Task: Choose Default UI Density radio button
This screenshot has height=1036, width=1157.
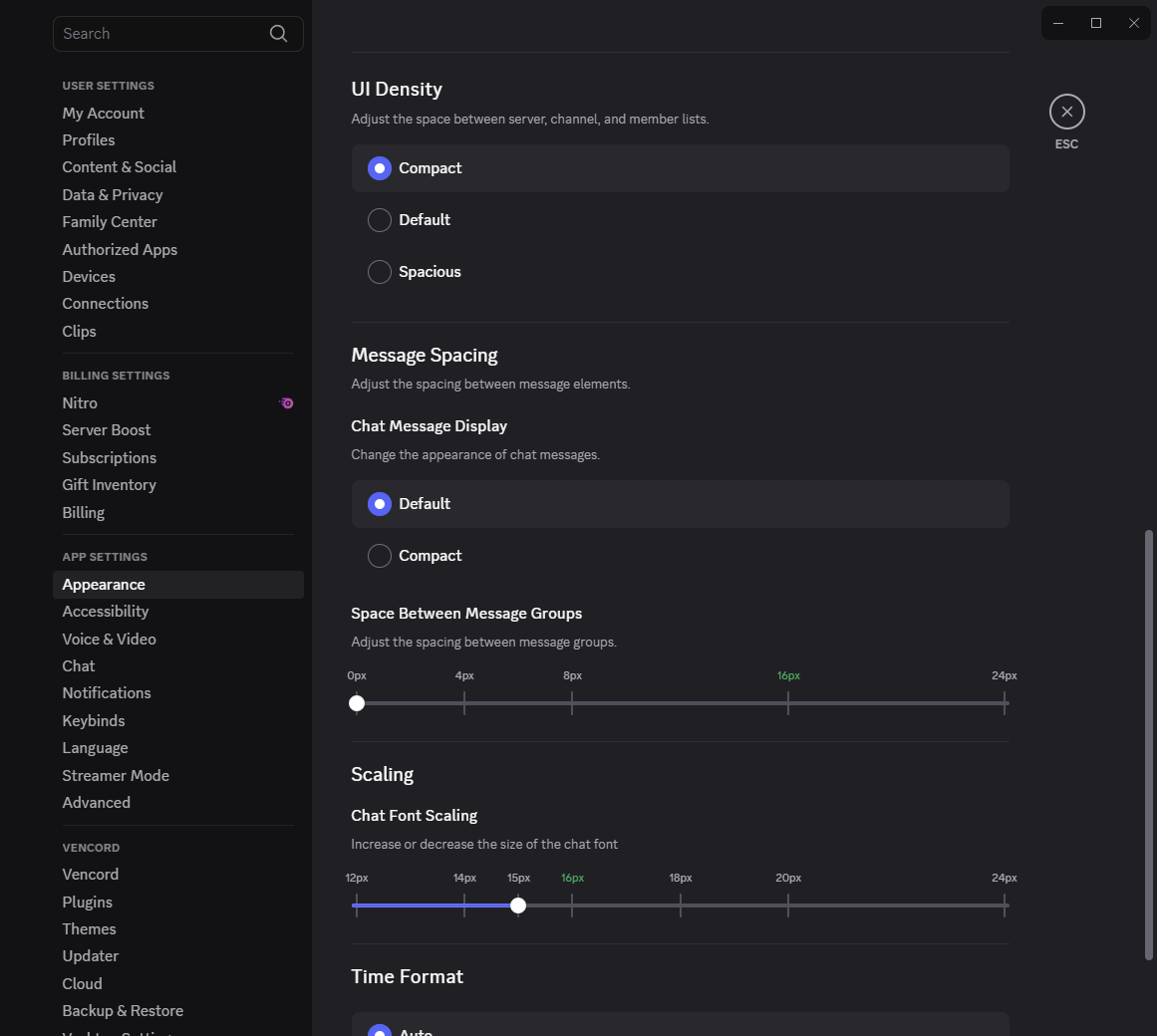Action: [x=380, y=220]
